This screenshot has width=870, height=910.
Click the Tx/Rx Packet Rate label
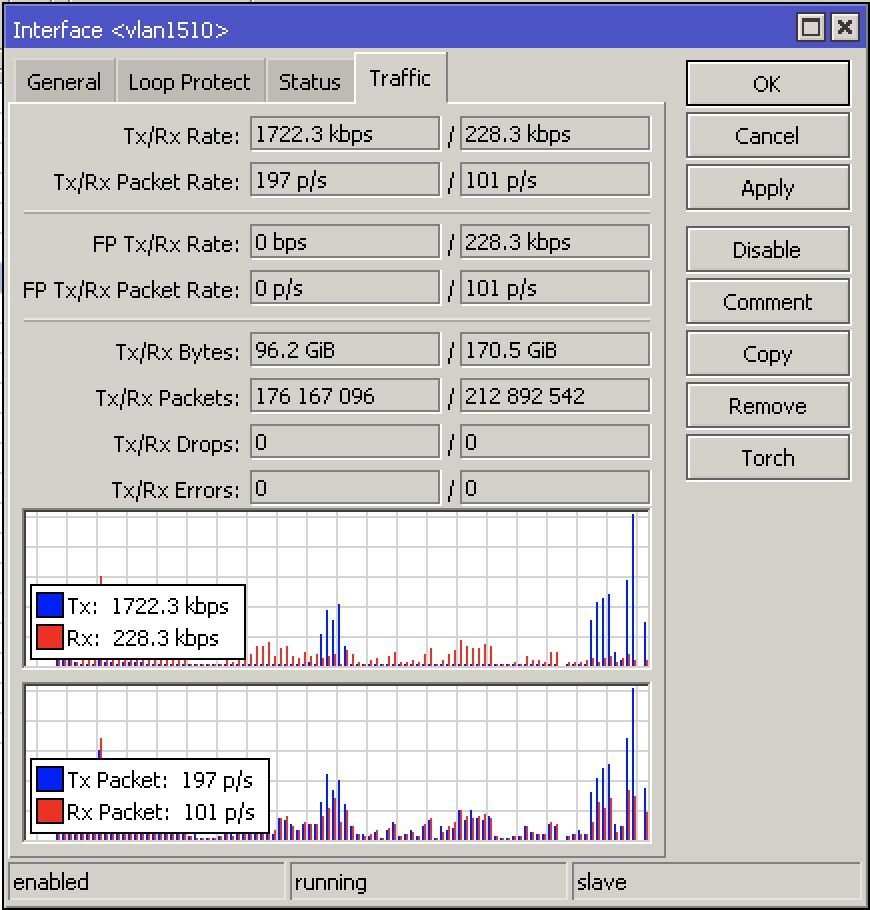click(x=146, y=182)
